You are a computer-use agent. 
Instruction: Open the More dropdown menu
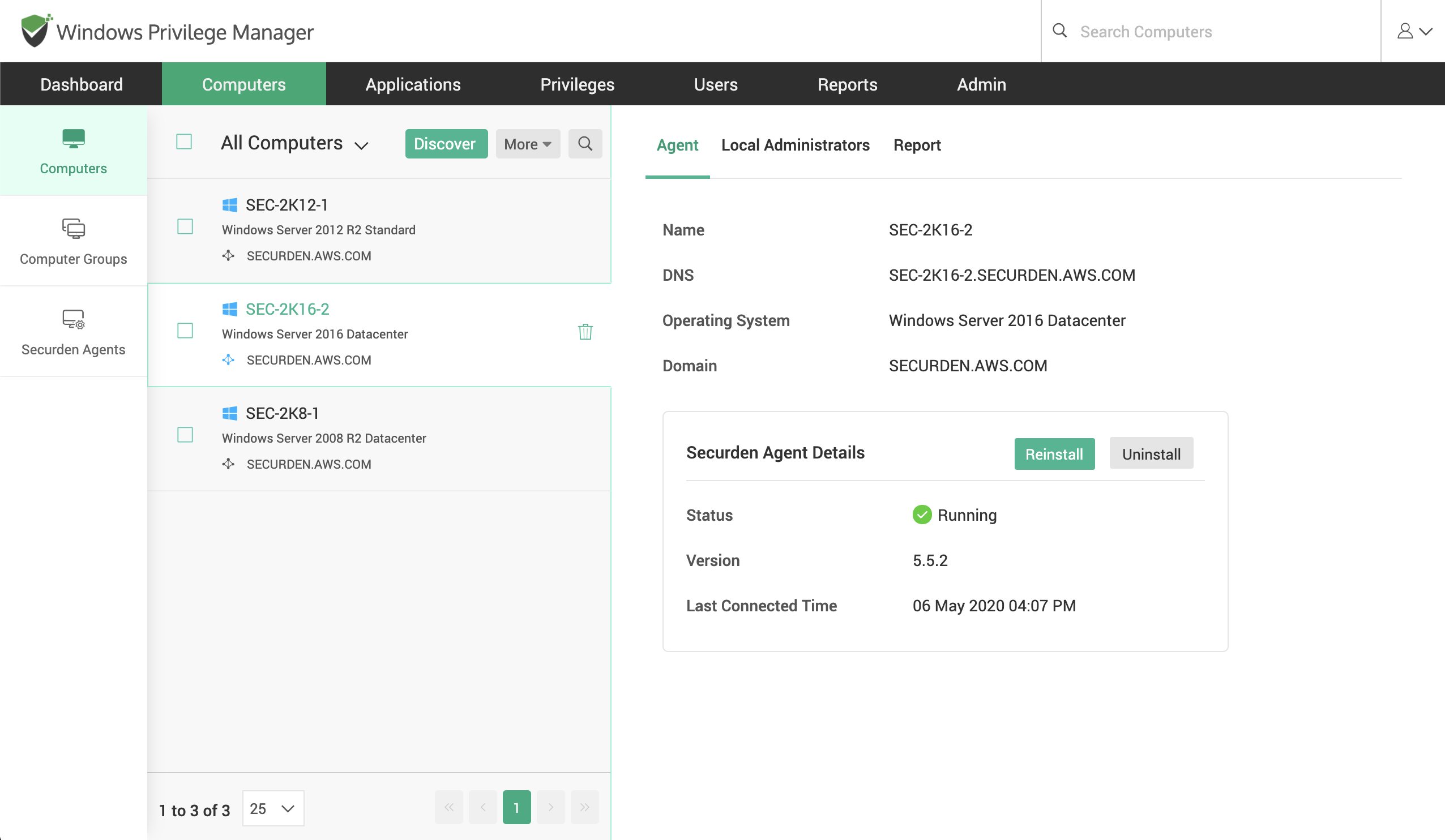click(528, 144)
